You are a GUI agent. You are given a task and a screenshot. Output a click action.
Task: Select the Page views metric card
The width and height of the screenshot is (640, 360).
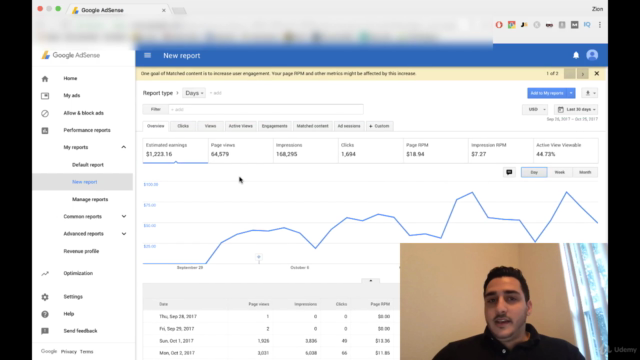(240, 151)
